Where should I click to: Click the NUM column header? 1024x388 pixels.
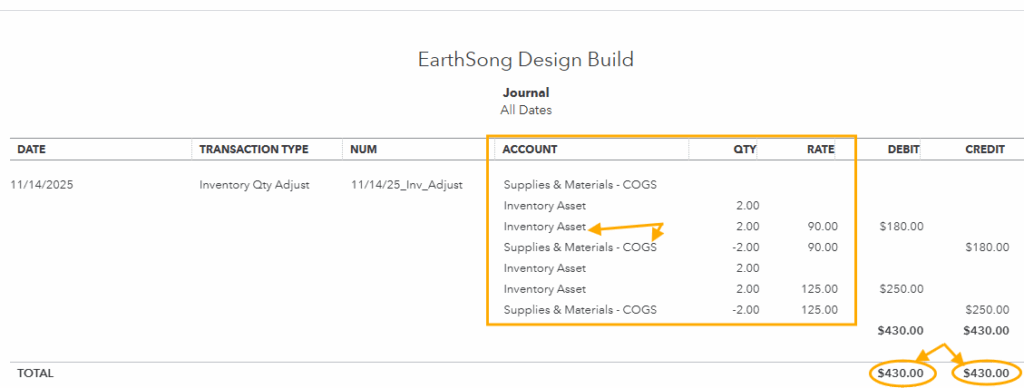coord(364,150)
